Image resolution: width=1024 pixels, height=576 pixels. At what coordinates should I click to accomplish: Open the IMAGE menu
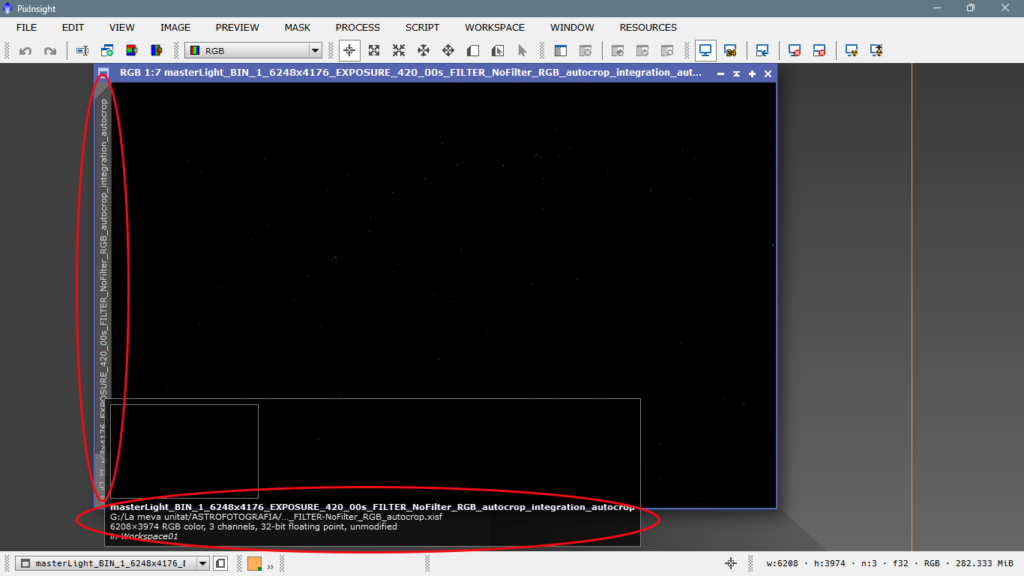tap(176, 27)
